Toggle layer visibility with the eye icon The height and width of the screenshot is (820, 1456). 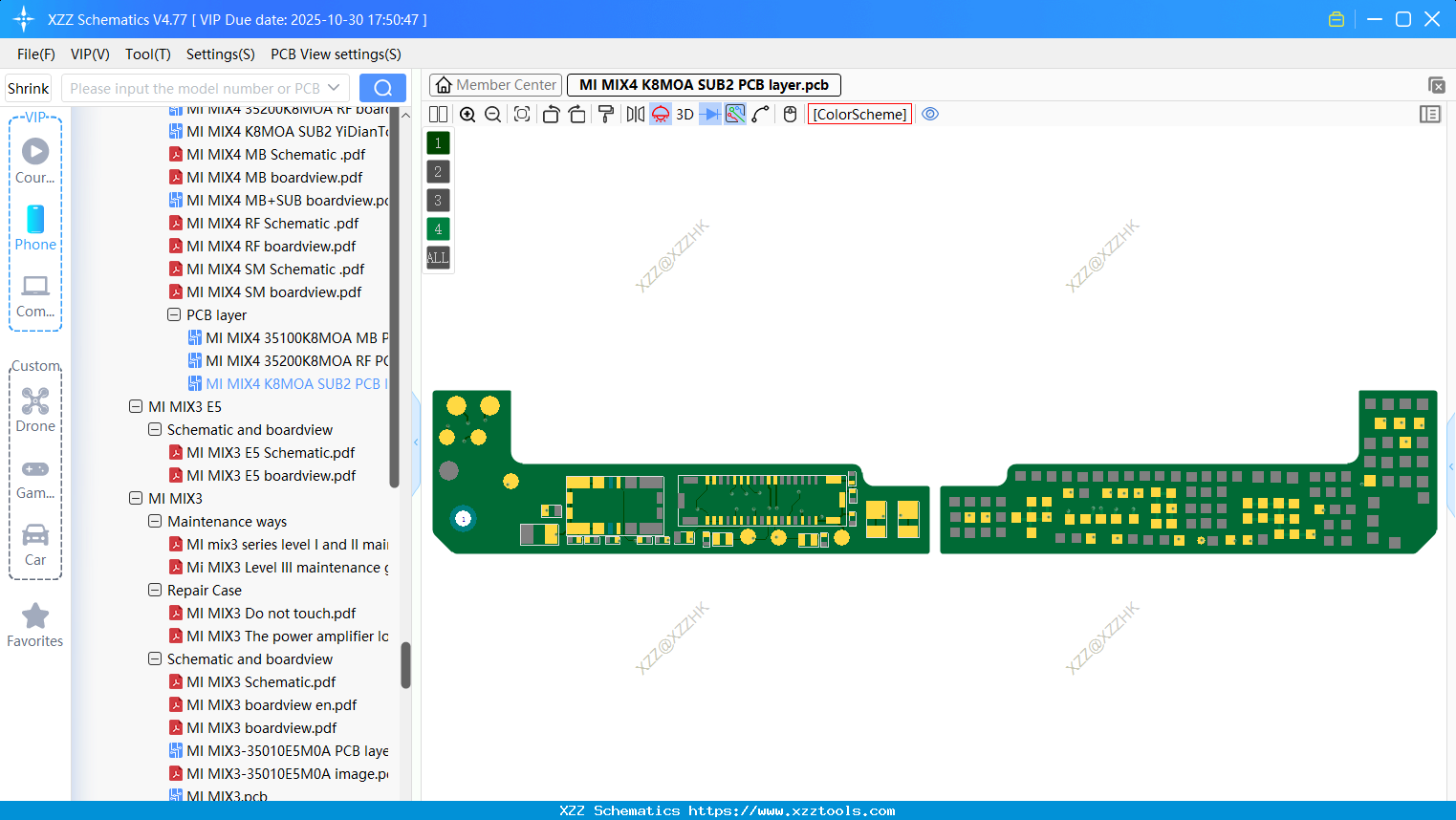[929, 114]
